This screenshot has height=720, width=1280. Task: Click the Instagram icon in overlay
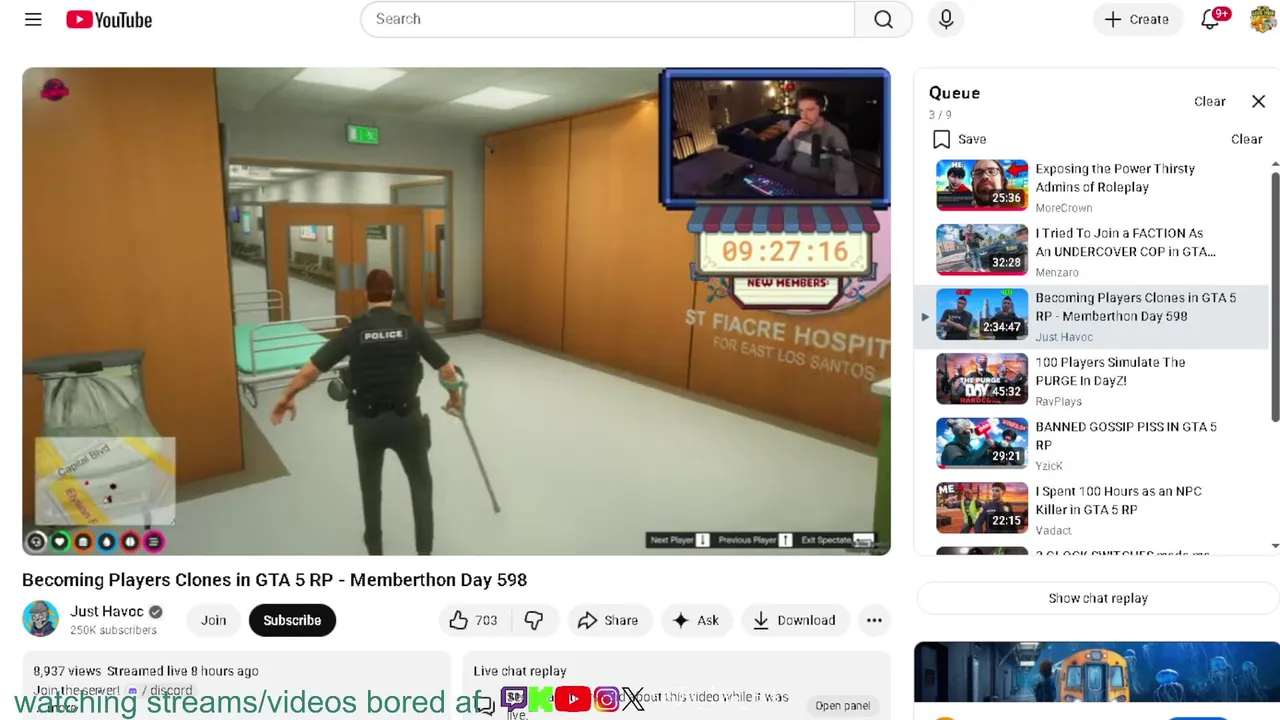pyautogui.click(x=606, y=698)
